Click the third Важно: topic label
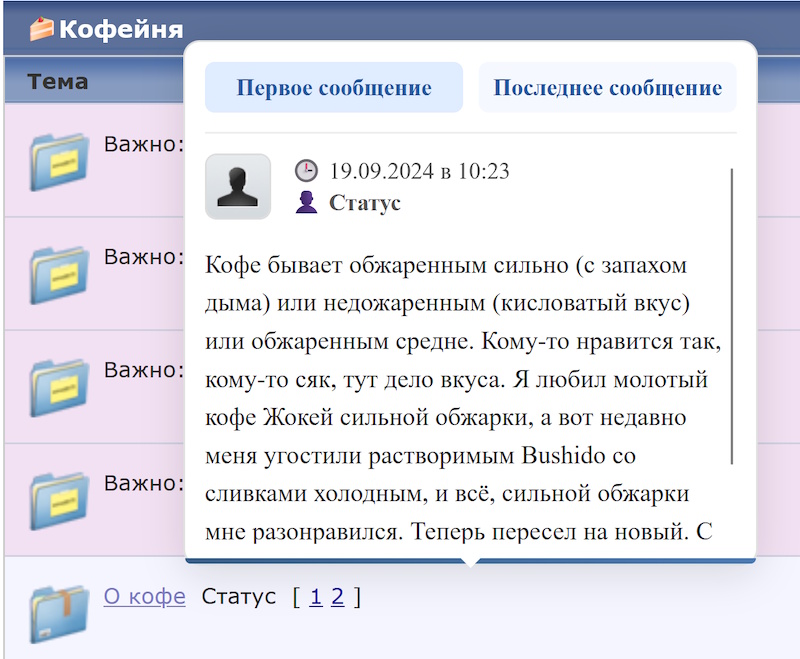Image resolution: width=800 pixels, height=659 pixels. click(144, 370)
